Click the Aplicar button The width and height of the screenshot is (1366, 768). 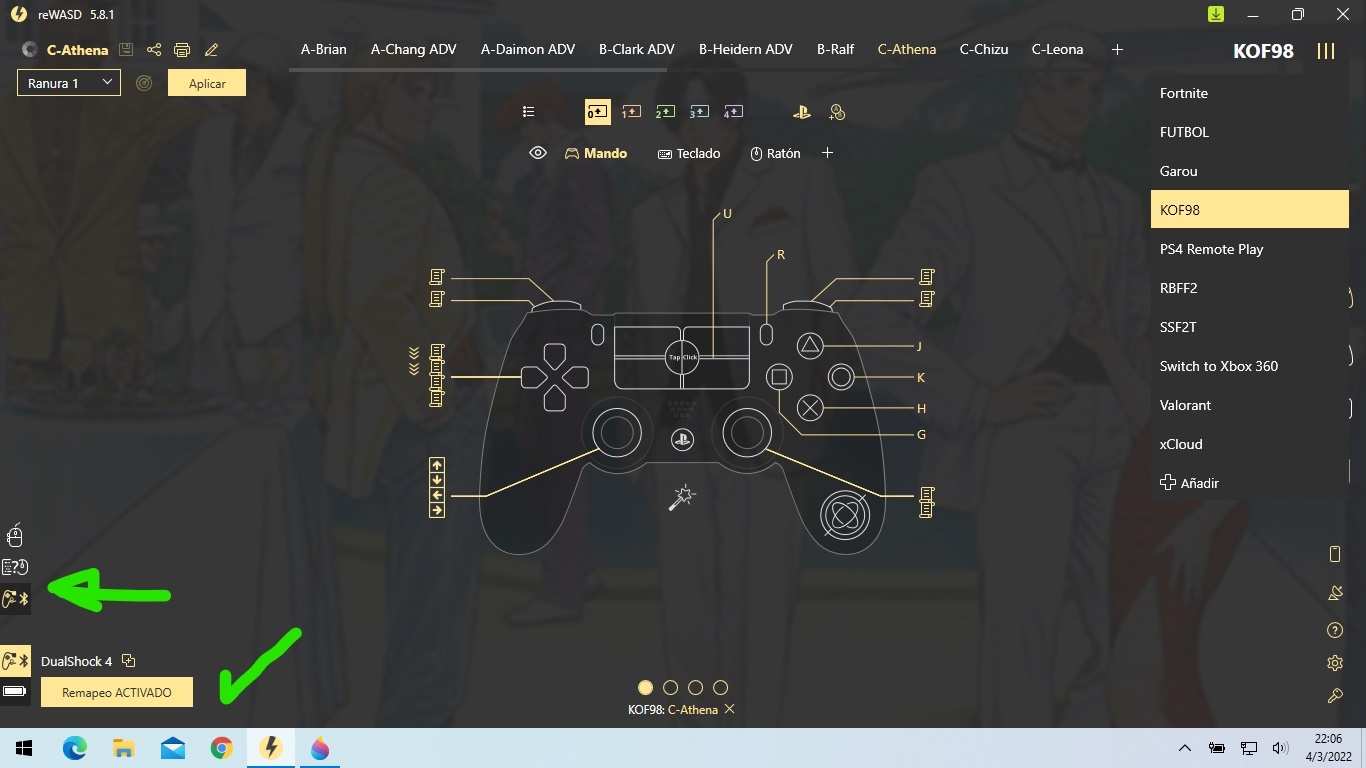pos(207,83)
